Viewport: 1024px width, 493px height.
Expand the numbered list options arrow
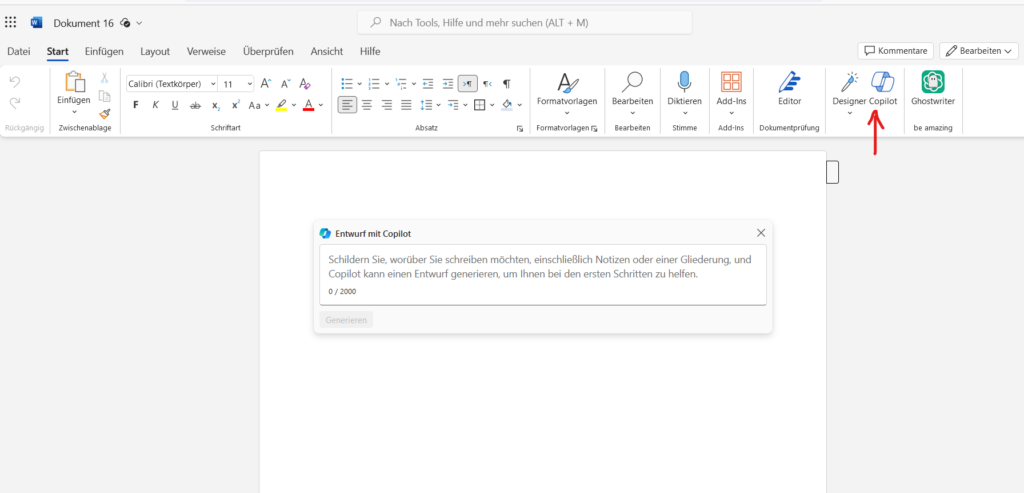[x=387, y=84]
